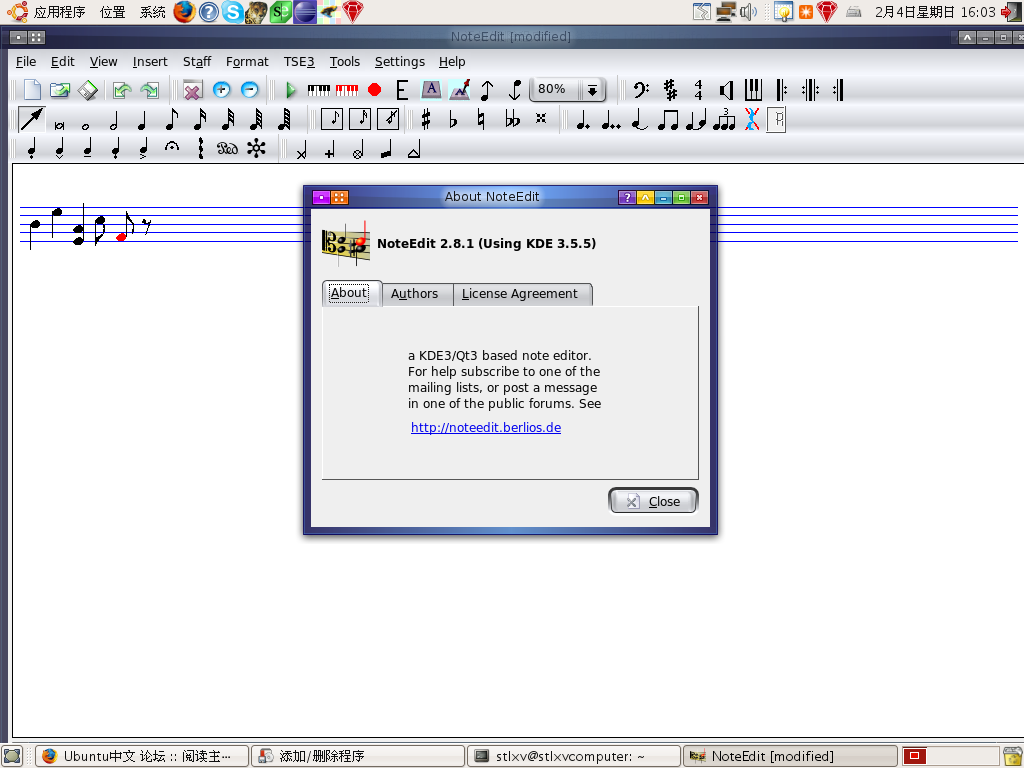Toggle the pedal off asterisk marking
This screenshot has height=768, width=1024.
click(x=256, y=149)
